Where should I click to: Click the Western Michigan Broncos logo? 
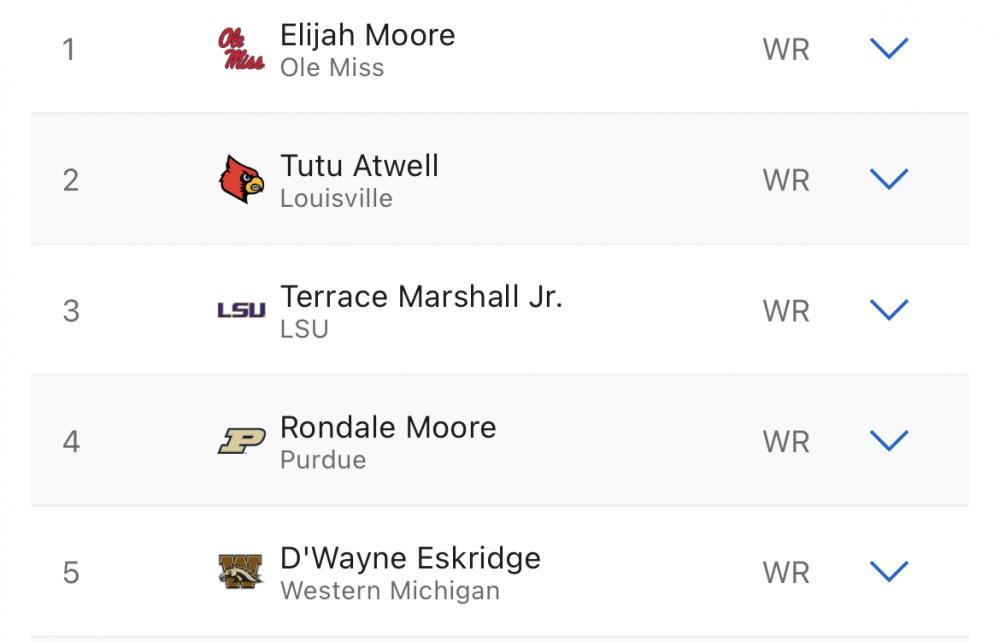point(241,572)
